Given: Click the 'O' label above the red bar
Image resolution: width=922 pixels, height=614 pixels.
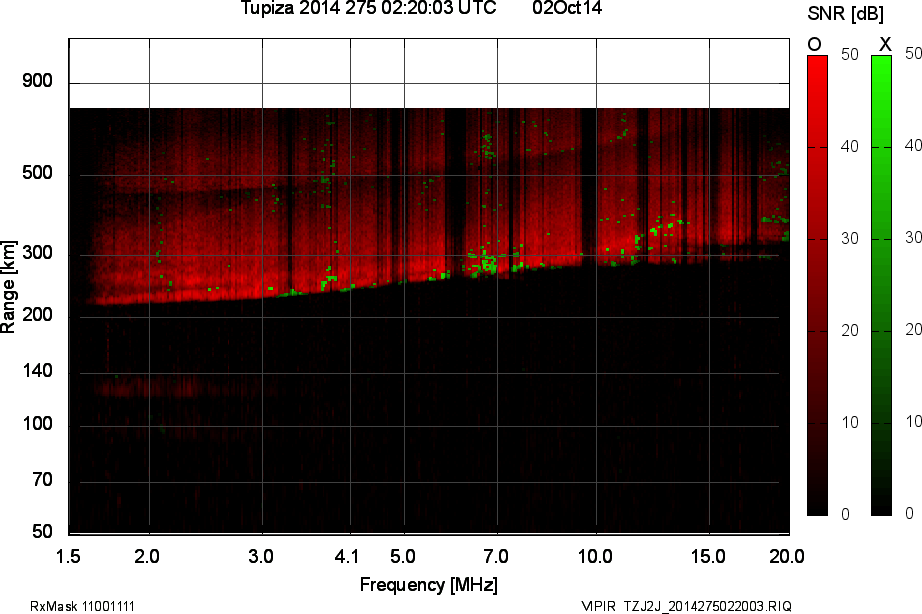Looking at the screenshot, I should [815, 44].
